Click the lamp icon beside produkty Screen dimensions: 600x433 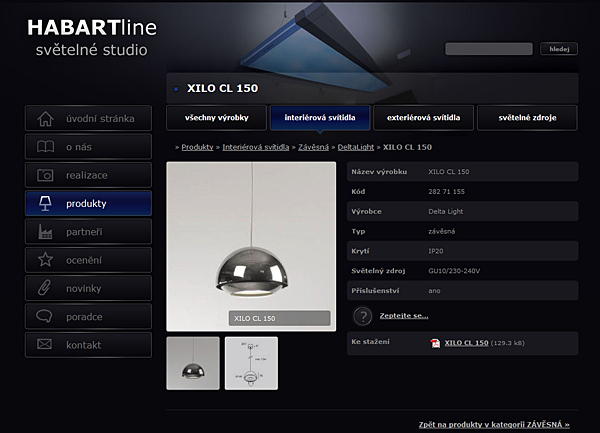click(x=45, y=203)
